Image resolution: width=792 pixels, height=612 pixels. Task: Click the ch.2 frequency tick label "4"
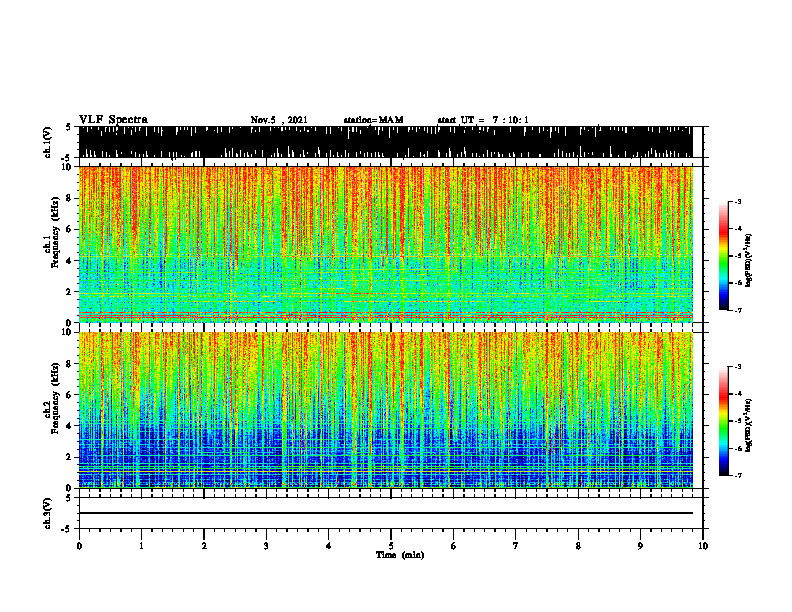tap(70, 426)
